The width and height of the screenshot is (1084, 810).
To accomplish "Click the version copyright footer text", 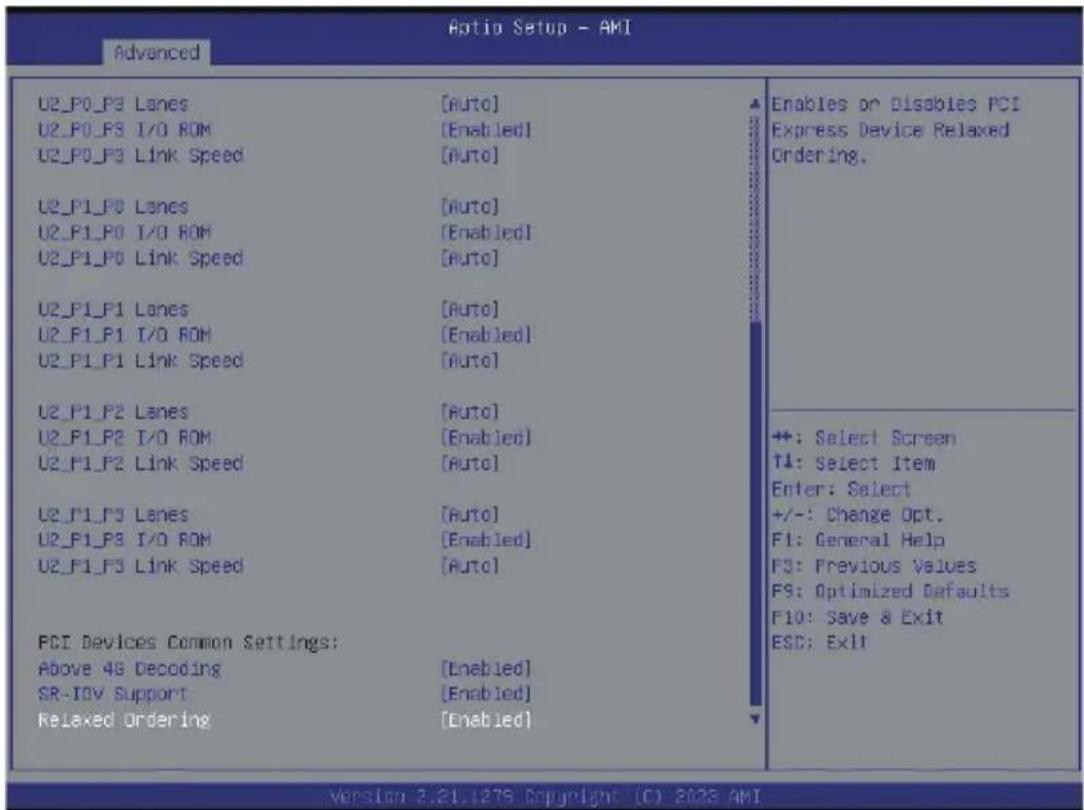I will pyautogui.click(x=545, y=795).
